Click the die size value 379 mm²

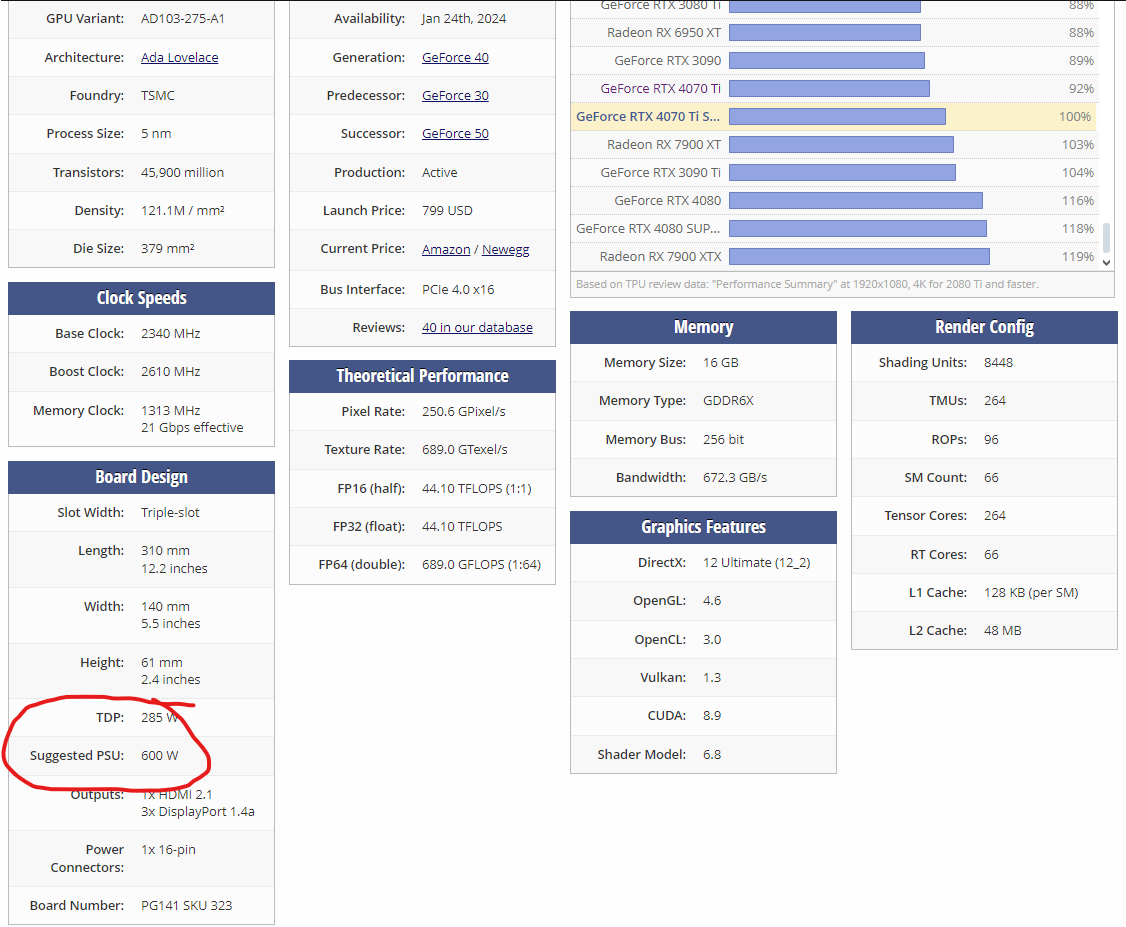click(x=168, y=248)
